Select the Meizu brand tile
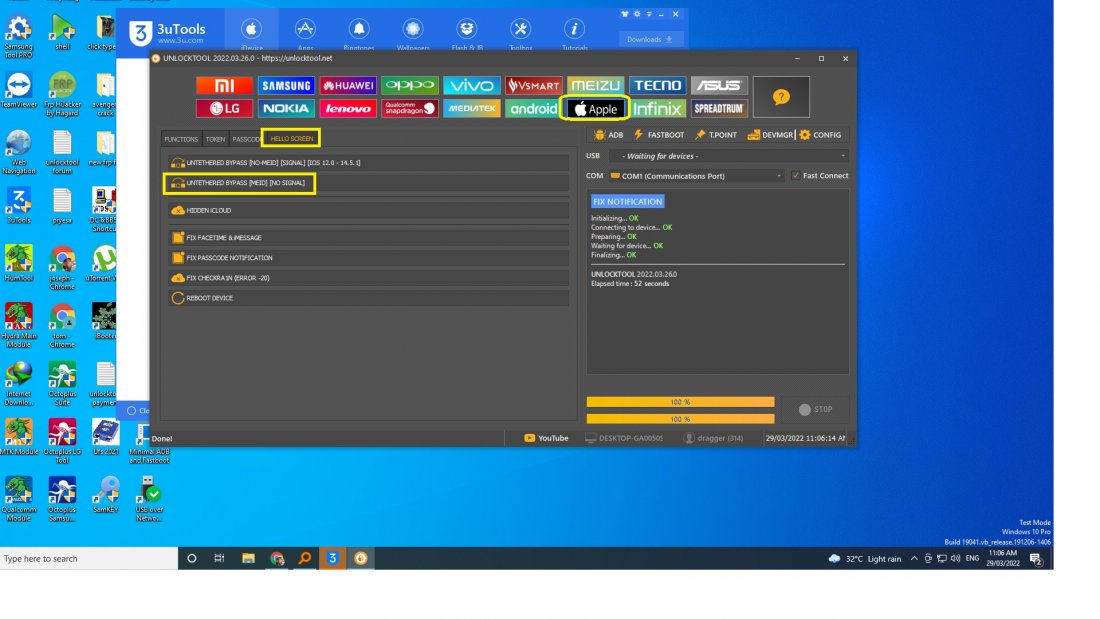This screenshot has width=1100, height=619. coord(595,86)
